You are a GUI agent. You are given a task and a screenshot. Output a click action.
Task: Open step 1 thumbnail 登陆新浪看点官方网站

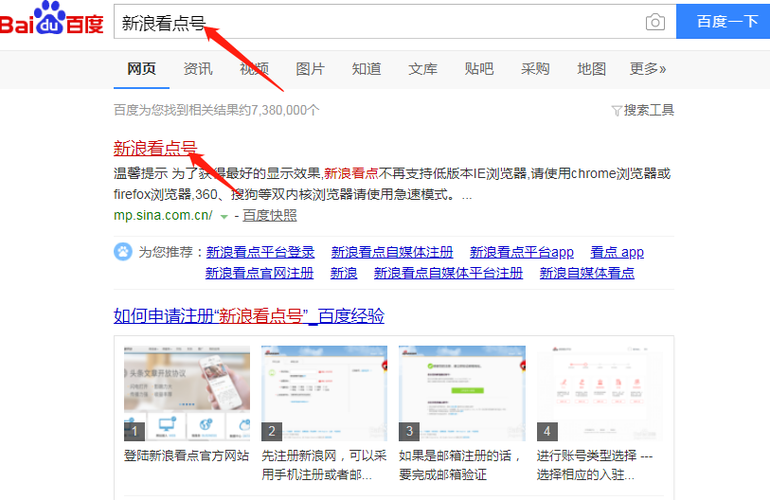coord(187,393)
